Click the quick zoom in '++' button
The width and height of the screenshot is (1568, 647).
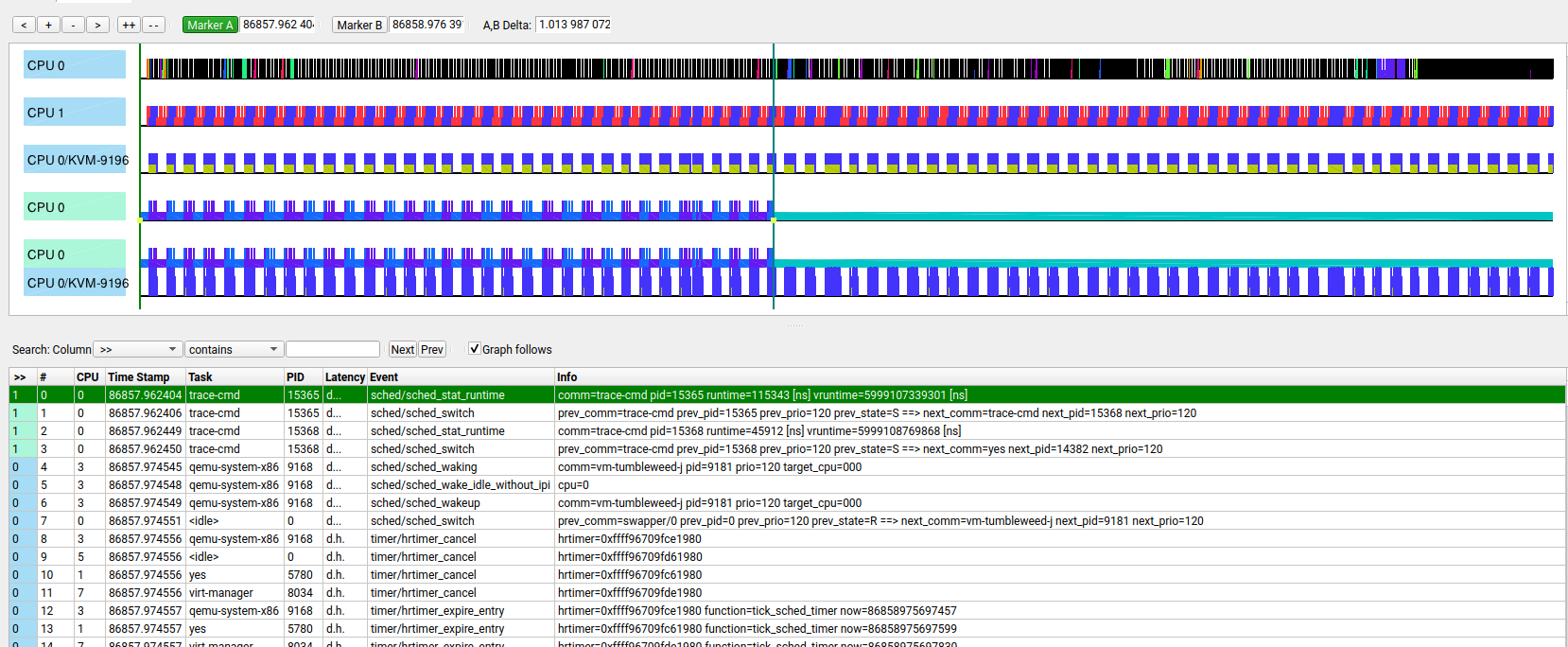(x=129, y=25)
